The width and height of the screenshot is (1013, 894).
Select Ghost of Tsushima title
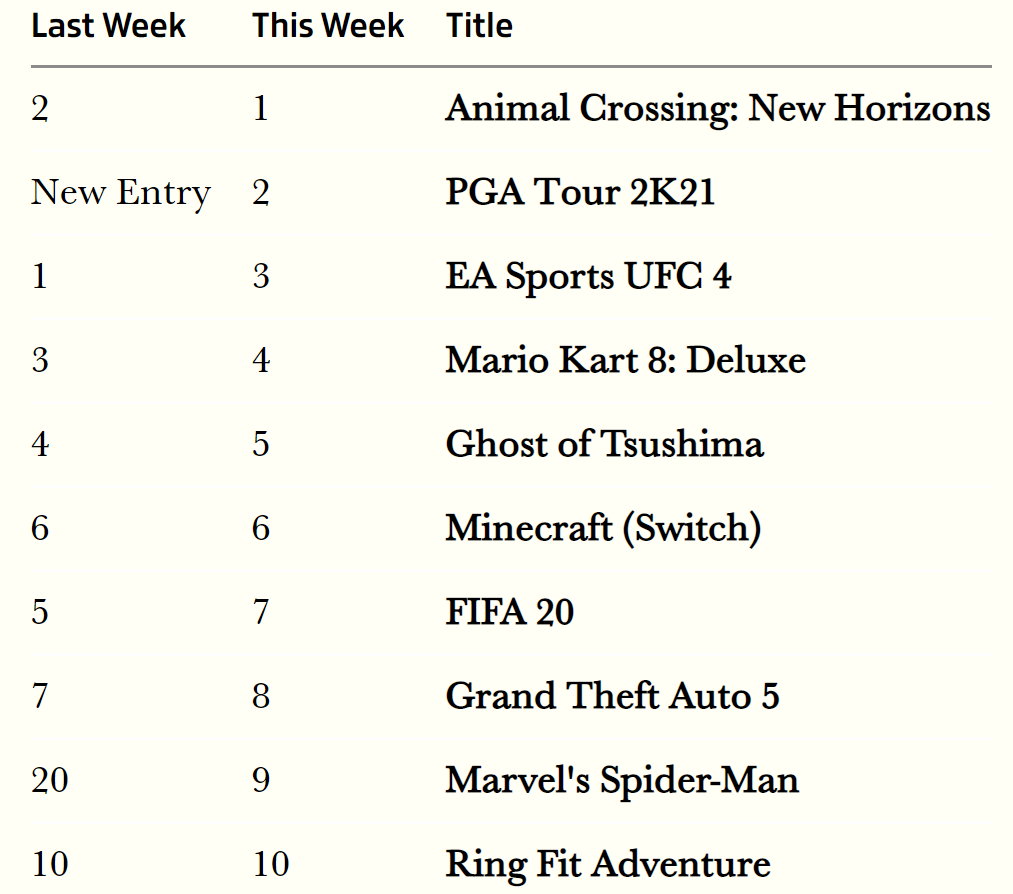coord(605,444)
